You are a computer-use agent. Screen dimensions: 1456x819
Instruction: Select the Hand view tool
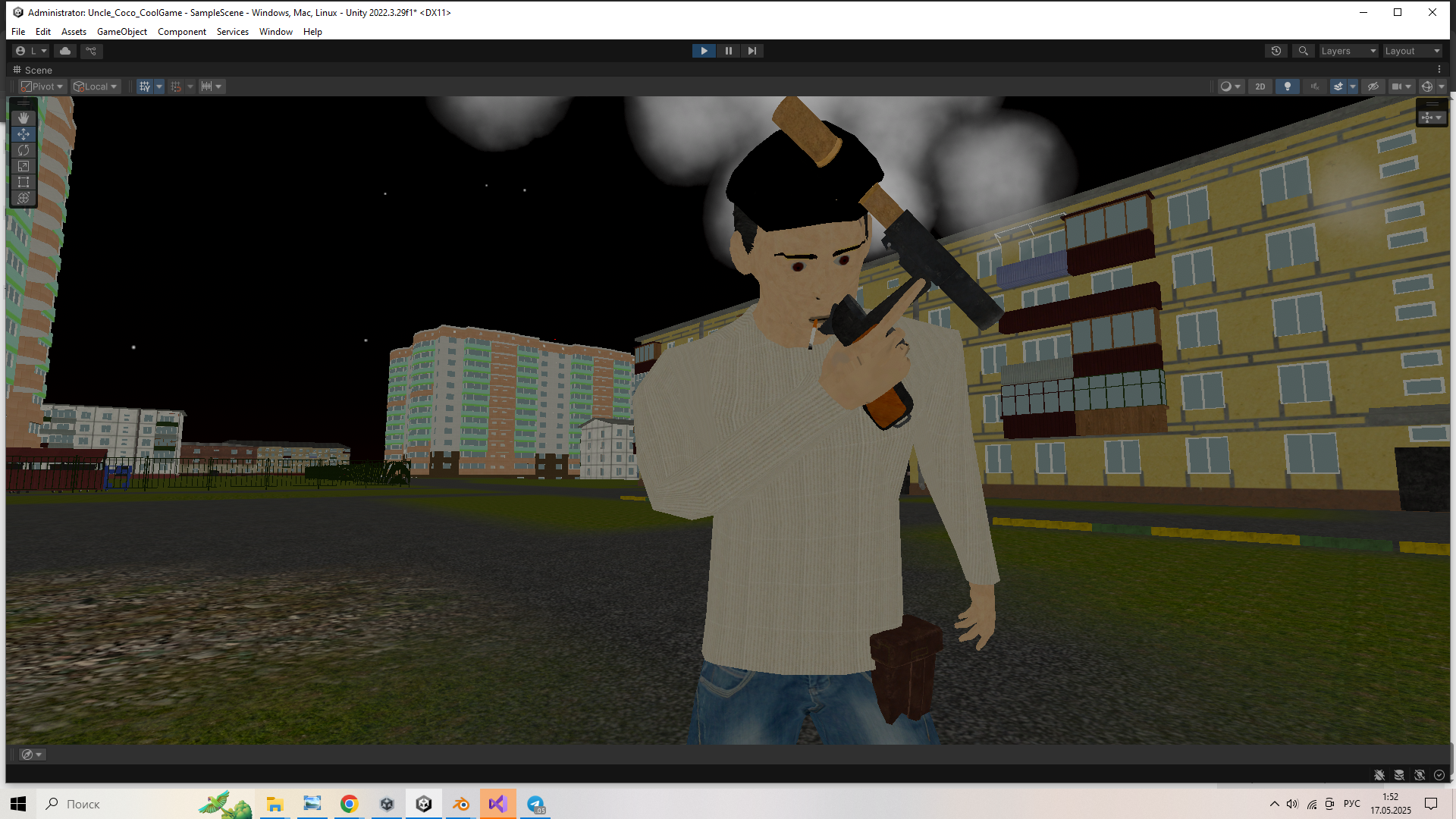pyautogui.click(x=24, y=118)
